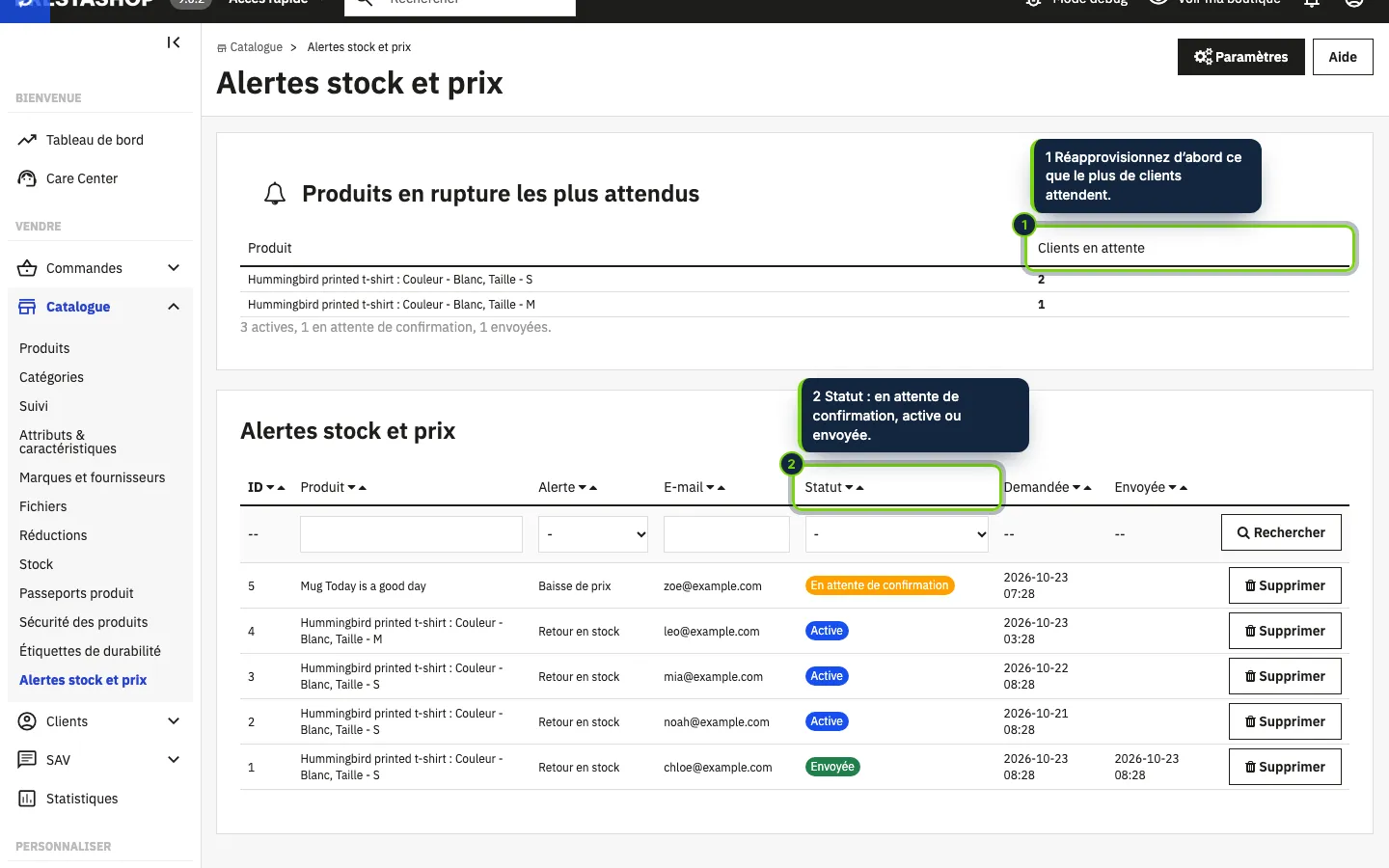Open the Paramètres button
1389x868 pixels.
pos(1240,57)
